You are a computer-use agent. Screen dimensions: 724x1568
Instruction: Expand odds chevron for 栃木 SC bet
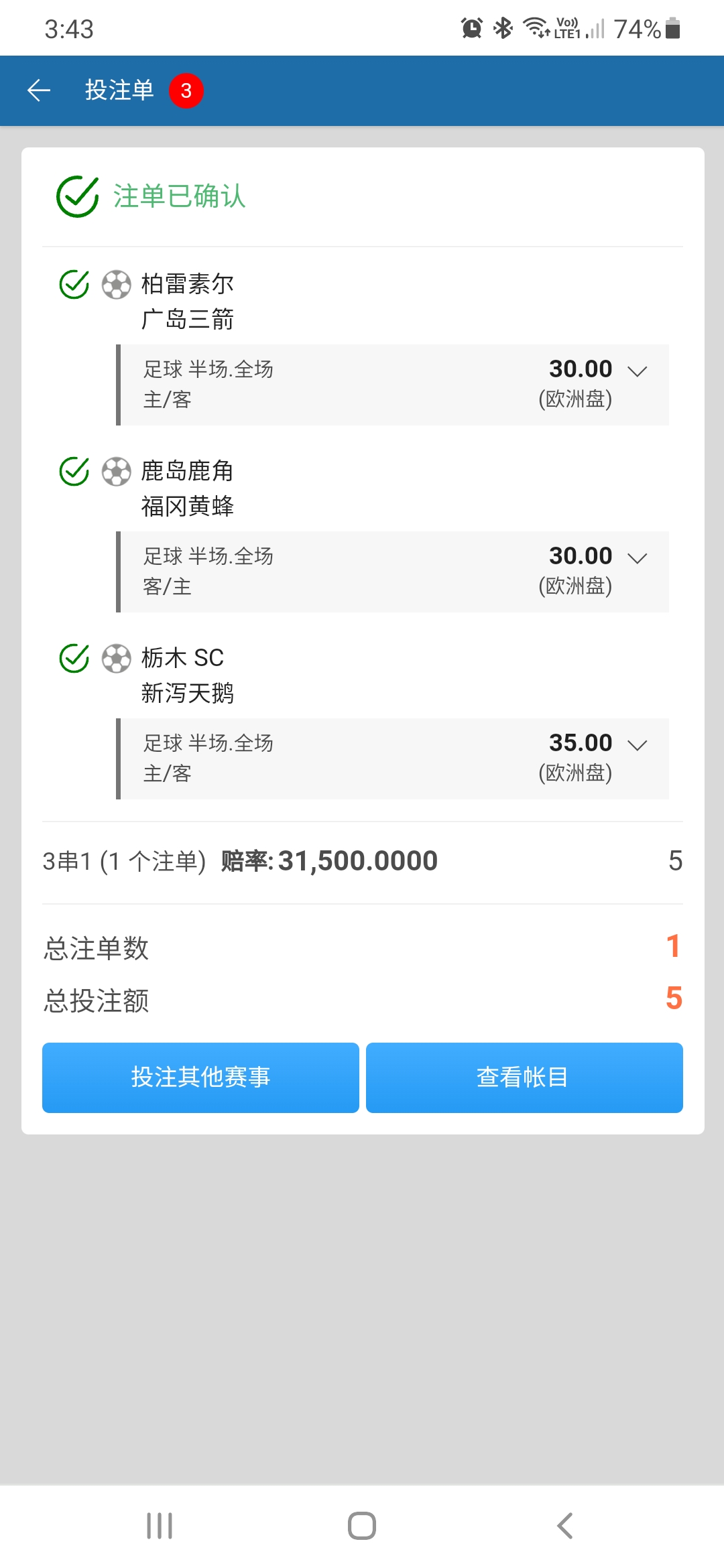coord(637,744)
